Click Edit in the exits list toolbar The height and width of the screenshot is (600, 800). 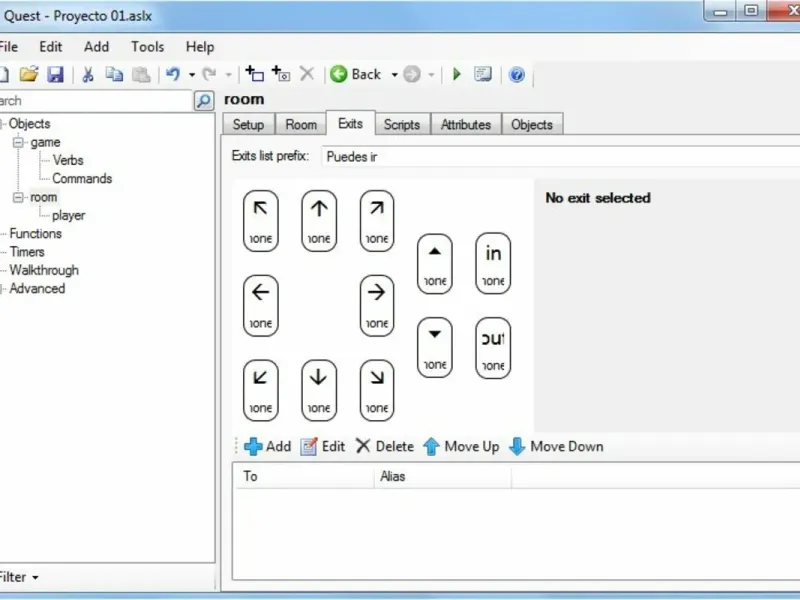[322, 446]
